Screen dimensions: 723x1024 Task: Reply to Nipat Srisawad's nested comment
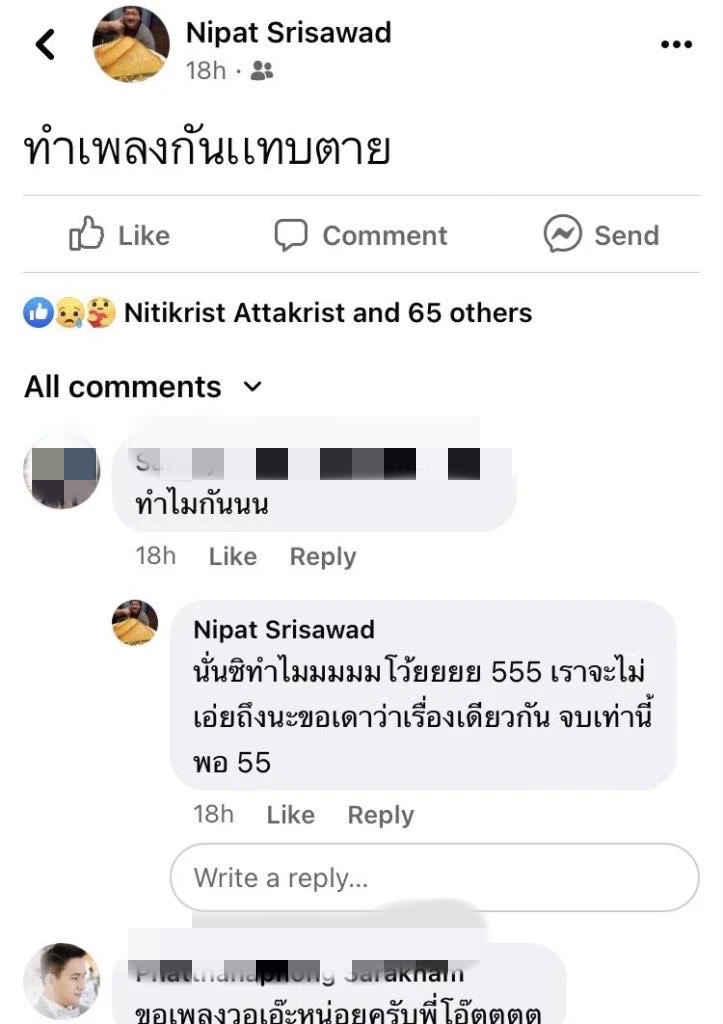pyautogui.click(x=380, y=815)
